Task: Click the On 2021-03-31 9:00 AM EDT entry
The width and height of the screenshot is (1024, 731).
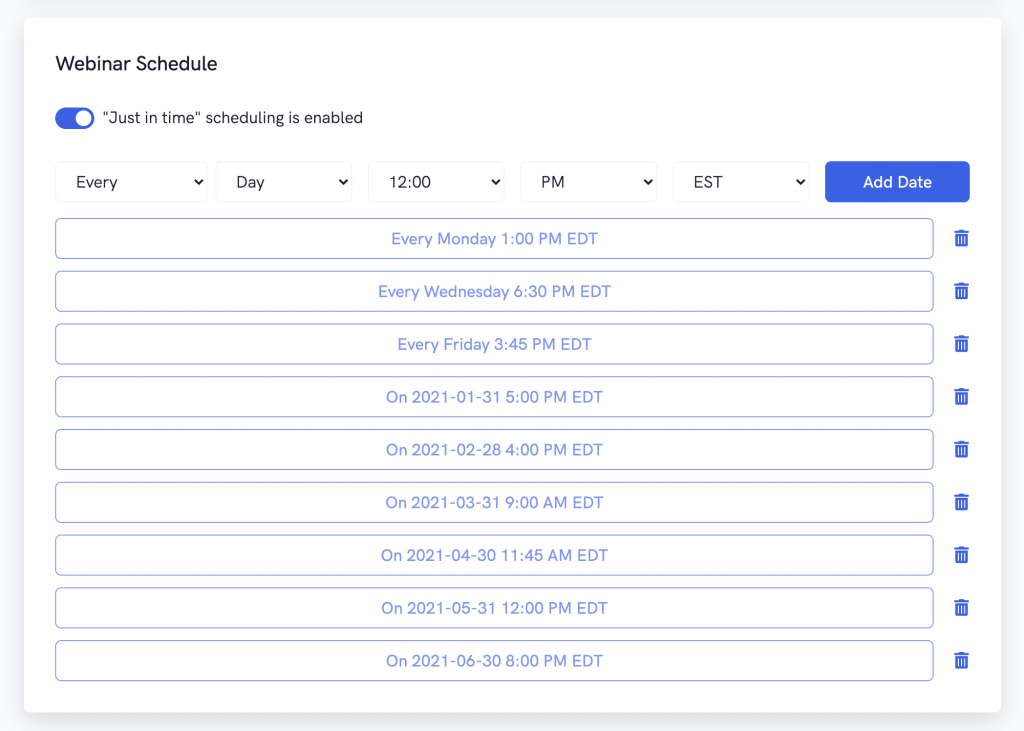Action: click(x=494, y=502)
